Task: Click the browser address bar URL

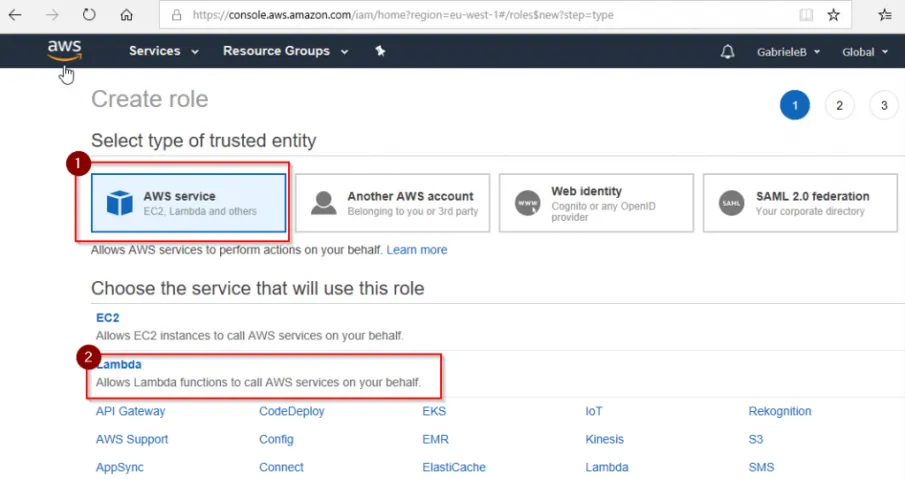Action: pyautogui.click(x=403, y=15)
